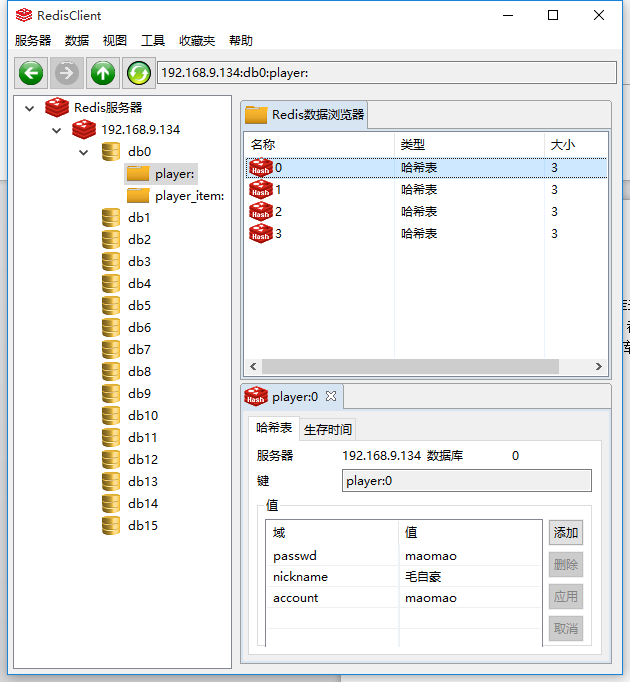Image resolution: width=630 pixels, height=682 pixels.
Task: Select the nickname field row
Action: click(x=404, y=577)
